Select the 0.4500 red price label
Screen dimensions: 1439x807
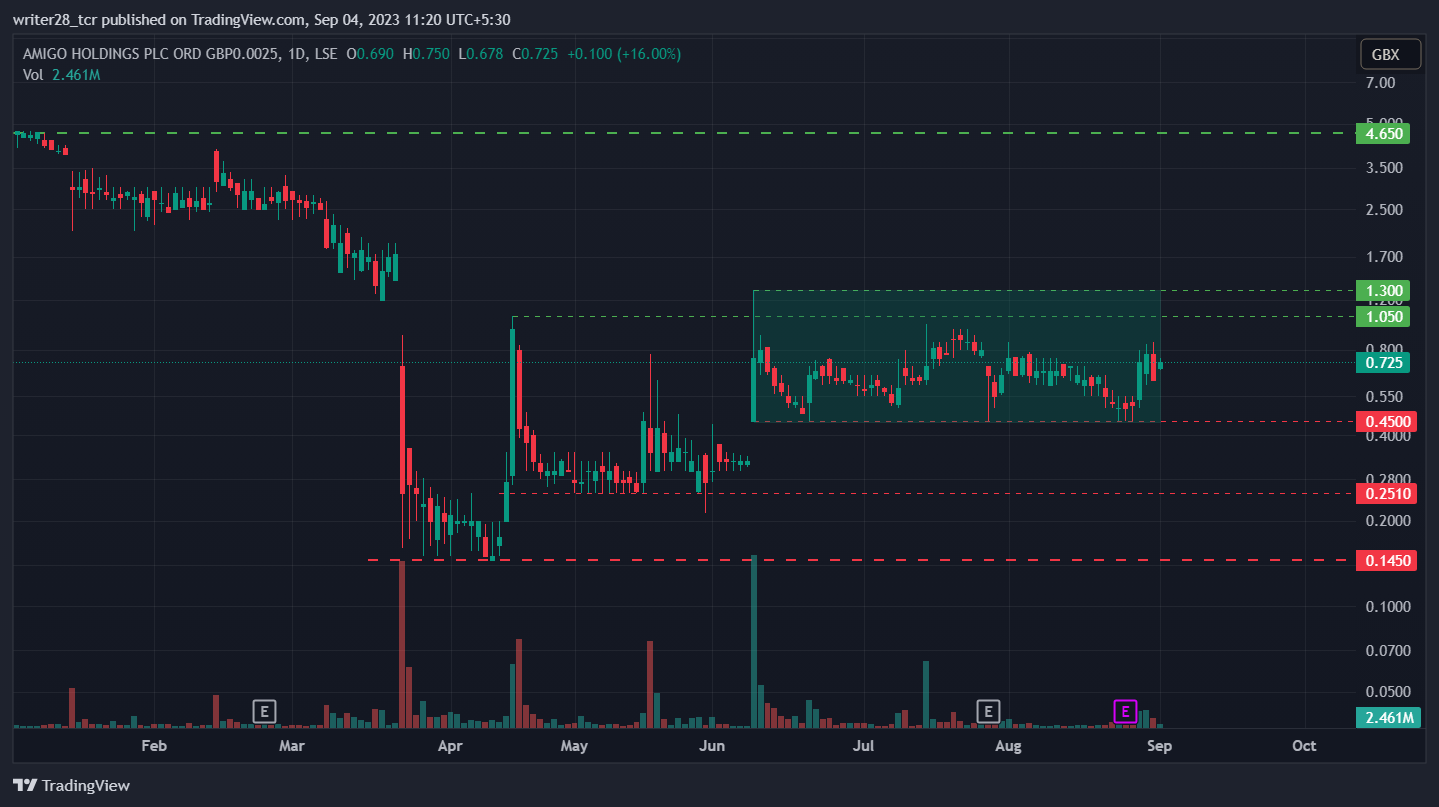1386,422
